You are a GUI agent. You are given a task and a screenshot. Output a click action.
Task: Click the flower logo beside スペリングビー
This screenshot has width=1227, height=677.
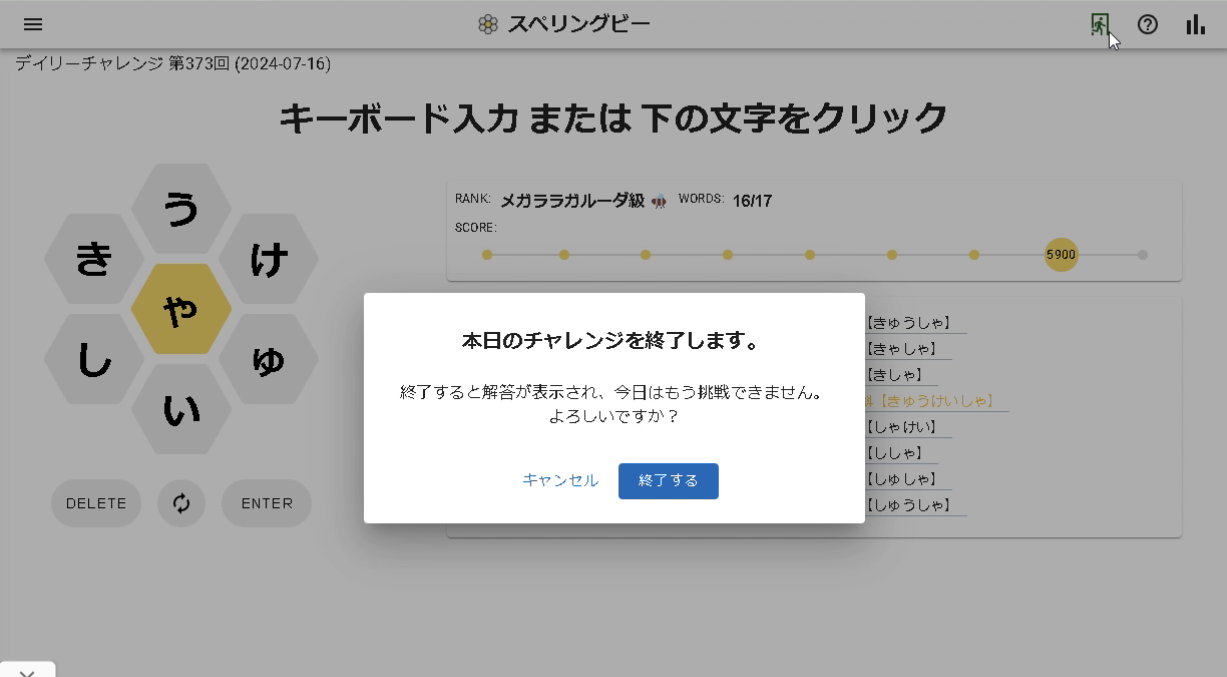tap(487, 21)
